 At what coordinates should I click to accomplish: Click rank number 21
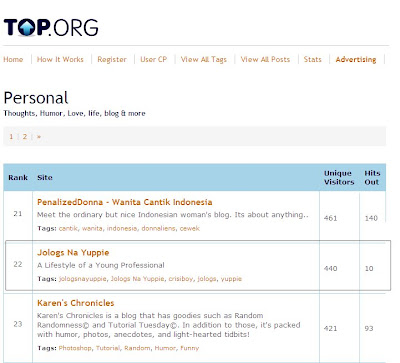18,214
